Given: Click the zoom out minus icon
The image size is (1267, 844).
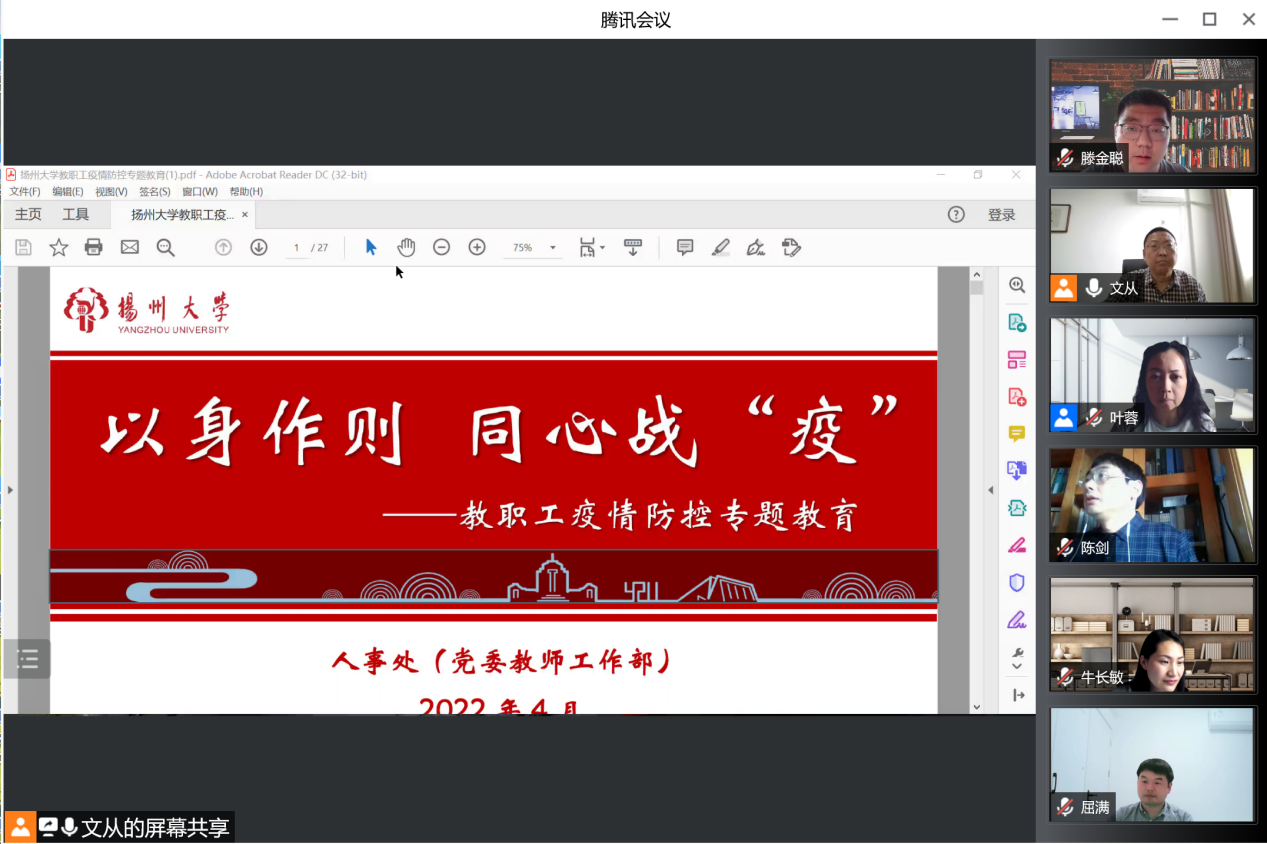Looking at the screenshot, I should click(441, 247).
